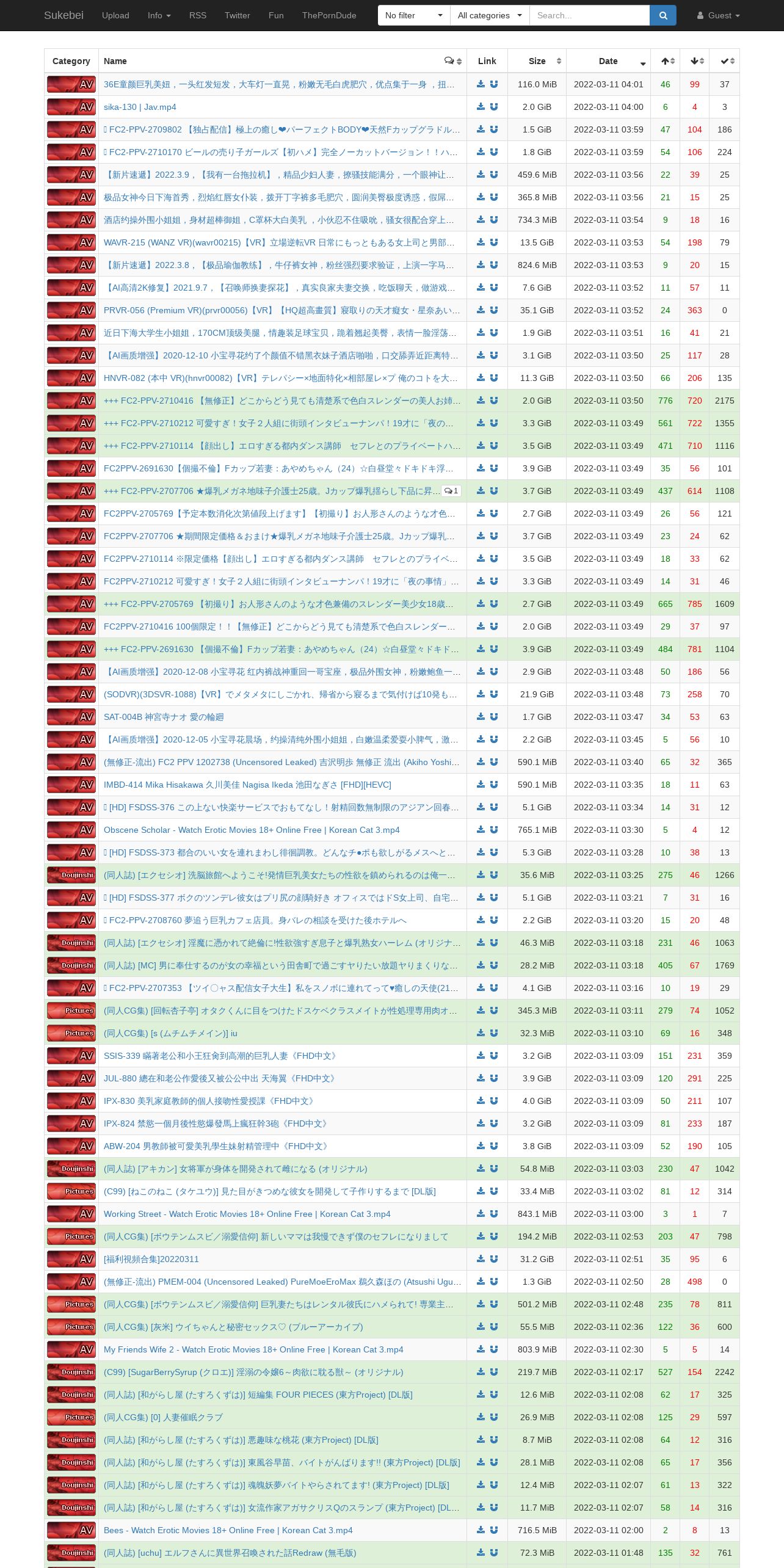Go to Sukebei home

click(64, 15)
